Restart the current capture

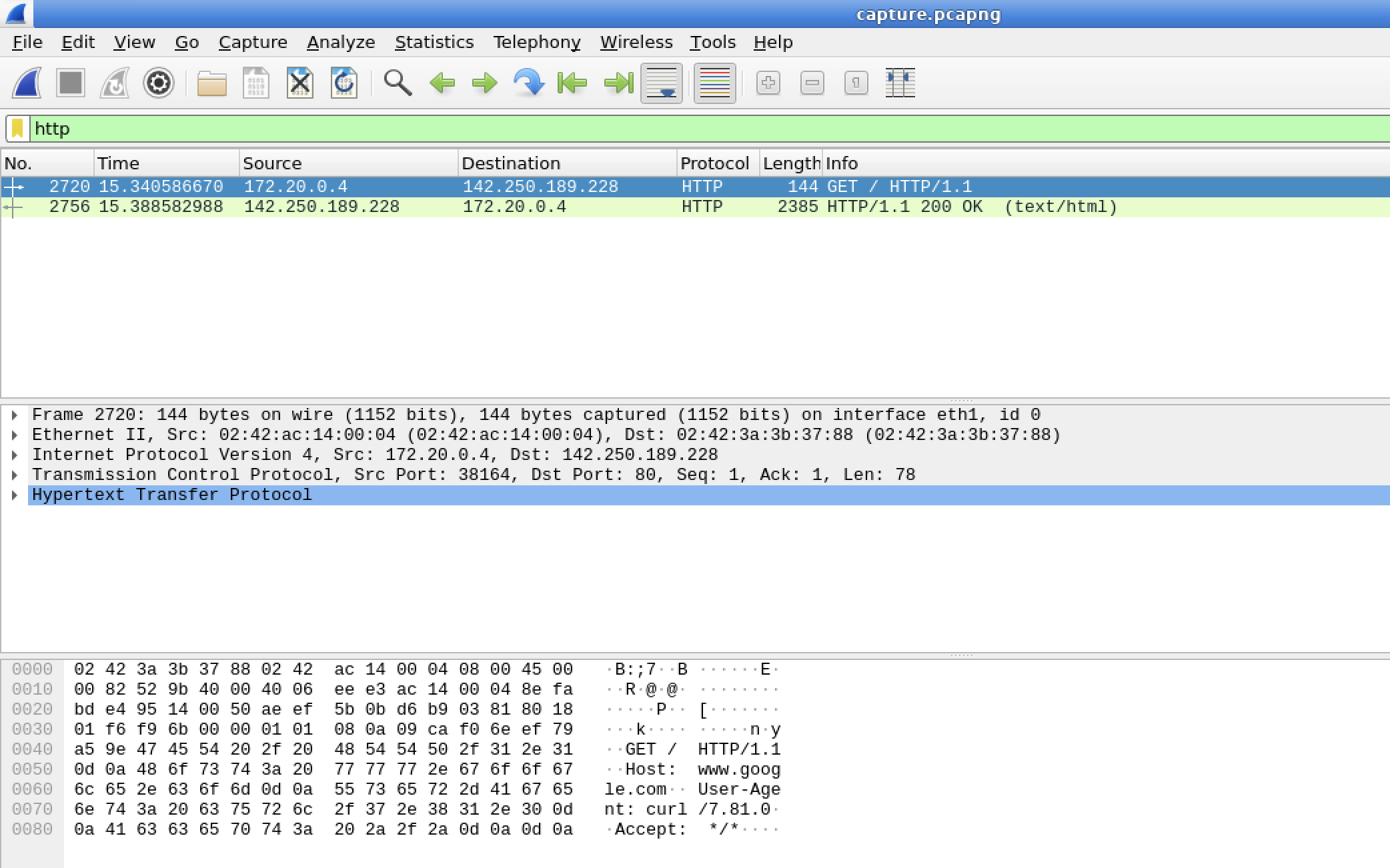pos(115,83)
